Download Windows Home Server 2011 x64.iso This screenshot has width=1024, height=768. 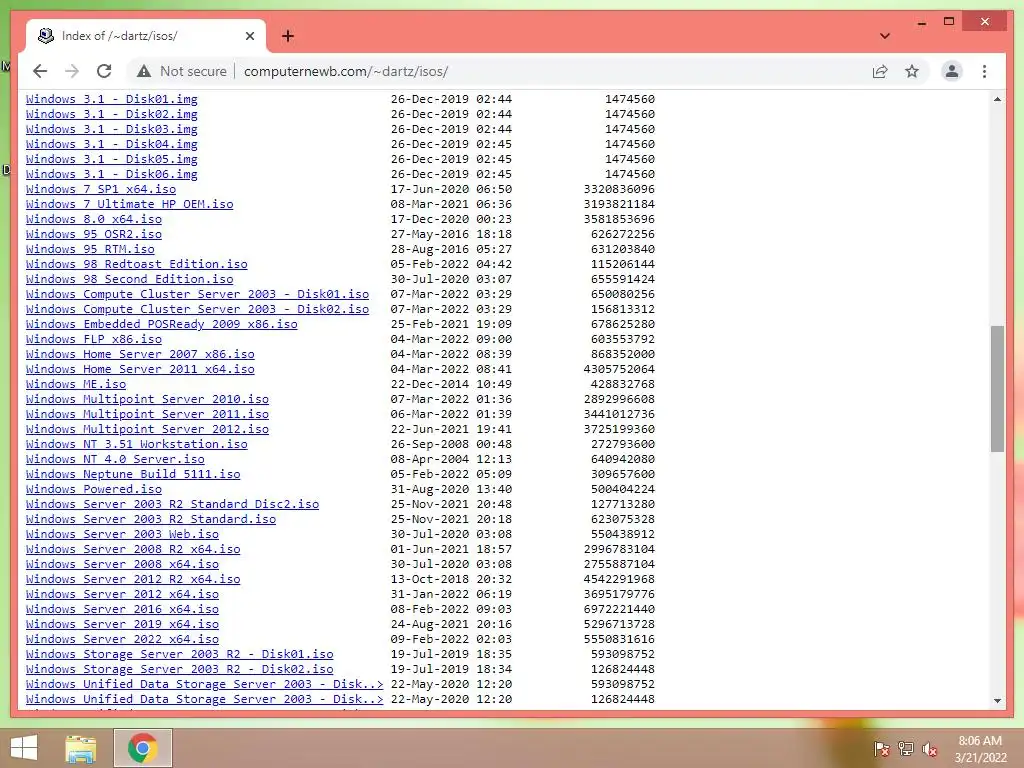[x=140, y=370]
